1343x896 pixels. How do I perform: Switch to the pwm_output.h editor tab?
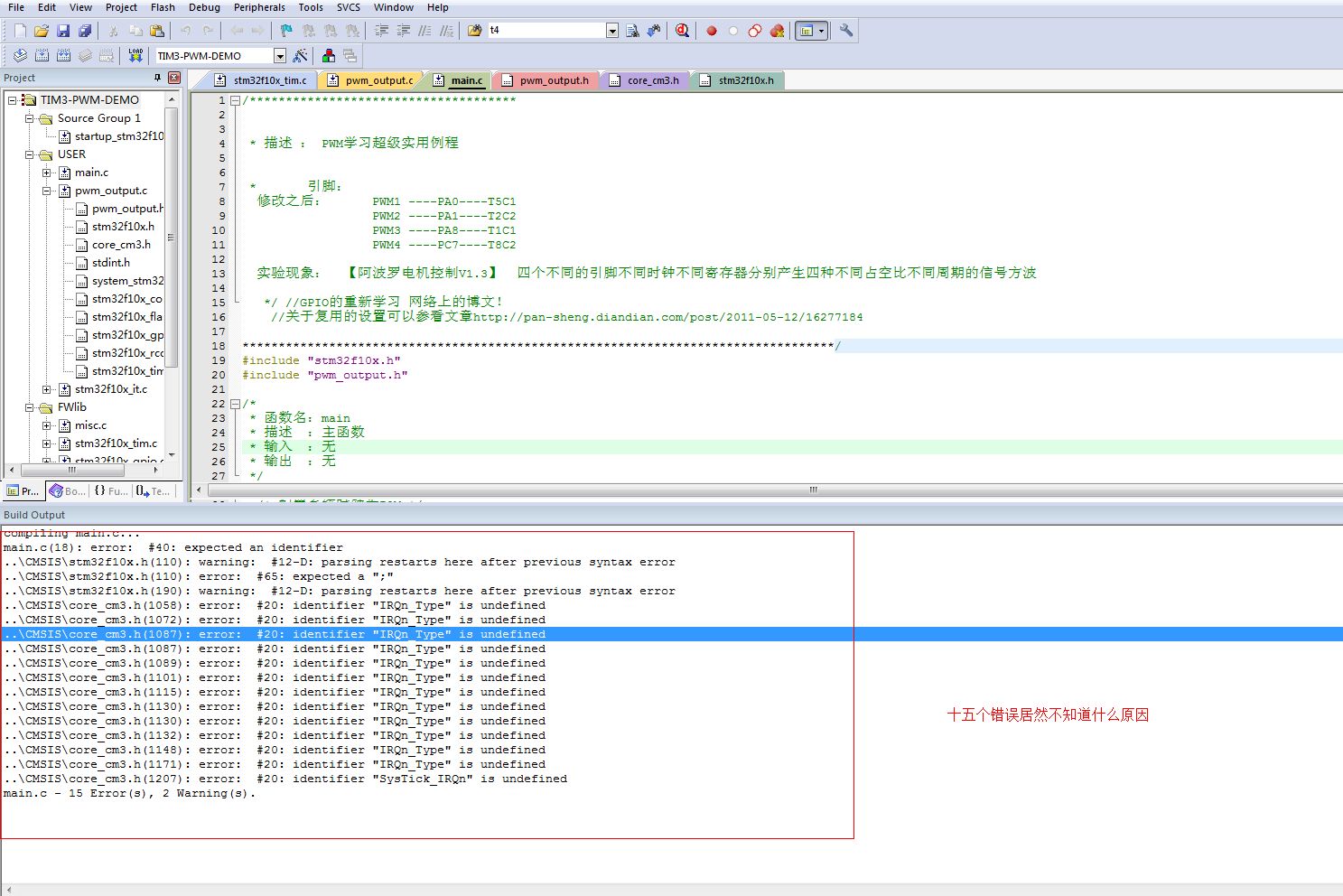tap(546, 80)
